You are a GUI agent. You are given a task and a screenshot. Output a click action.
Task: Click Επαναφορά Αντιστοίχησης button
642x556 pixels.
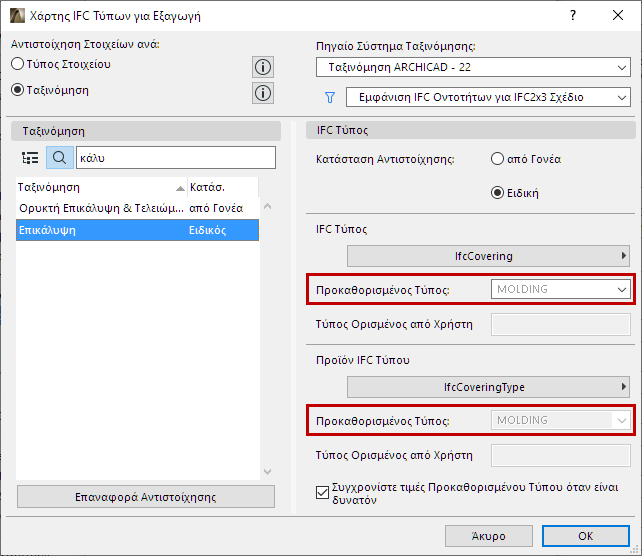pyautogui.click(x=146, y=497)
